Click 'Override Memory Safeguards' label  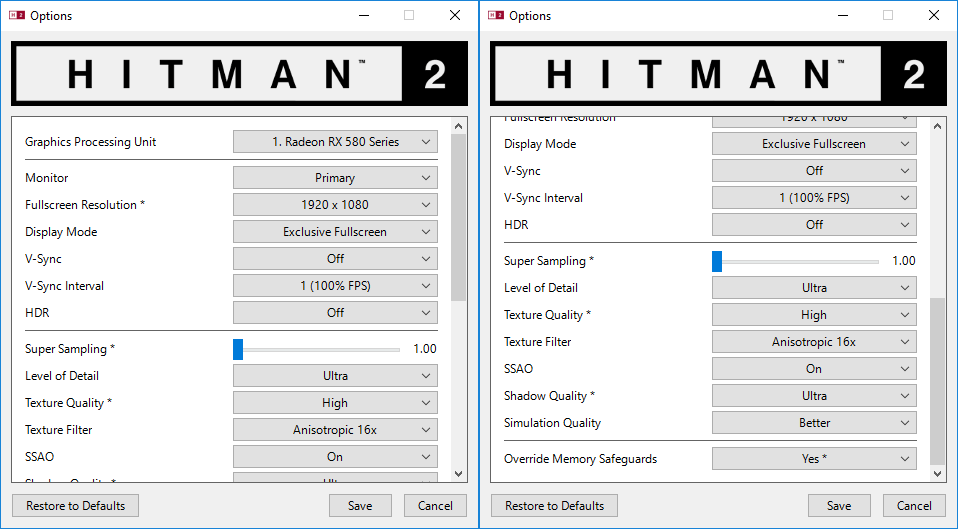pos(580,459)
